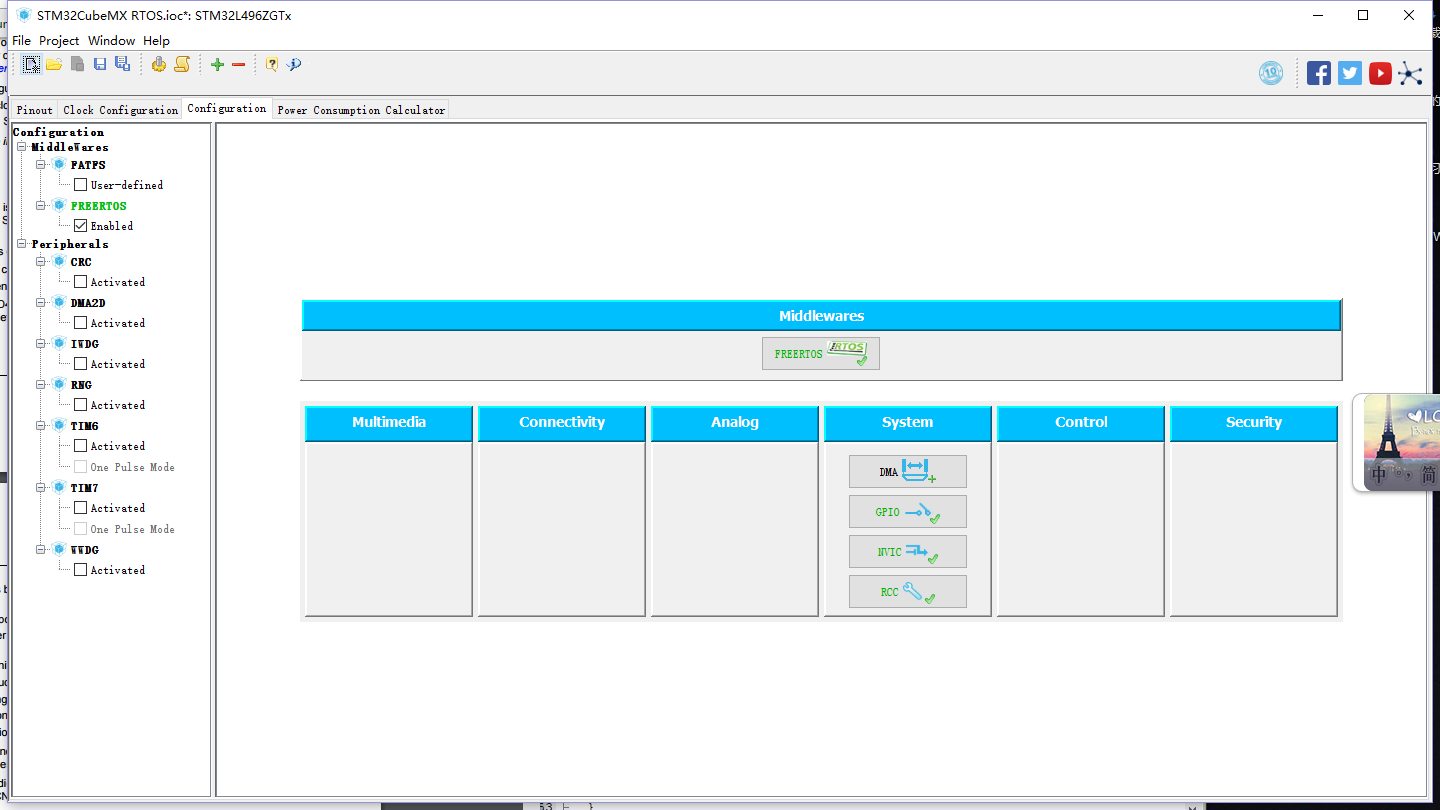Click the greyed-out copy document toolbar icon
1440x810 pixels.
(77, 64)
